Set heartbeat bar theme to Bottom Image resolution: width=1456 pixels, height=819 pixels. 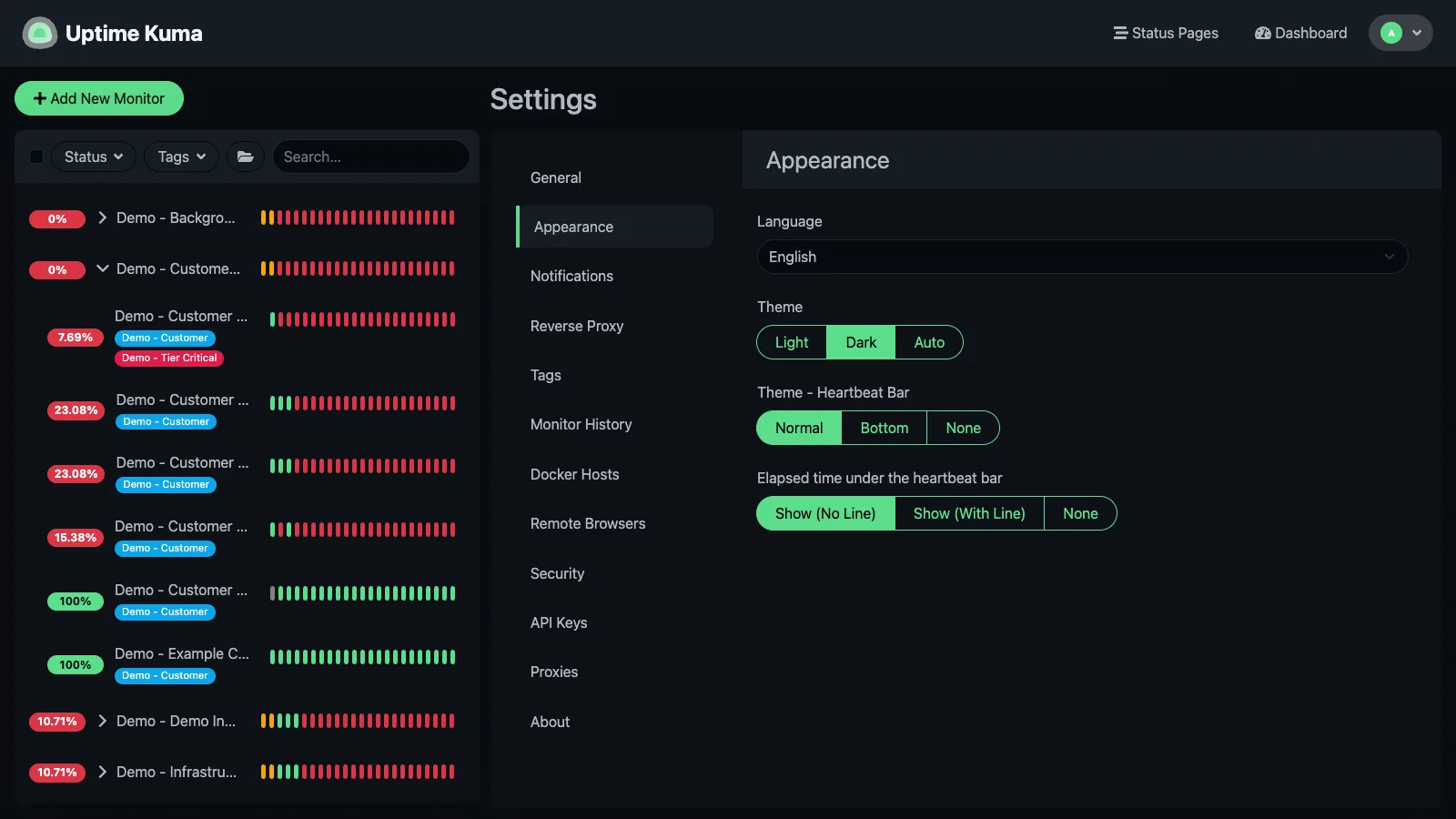point(885,428)
